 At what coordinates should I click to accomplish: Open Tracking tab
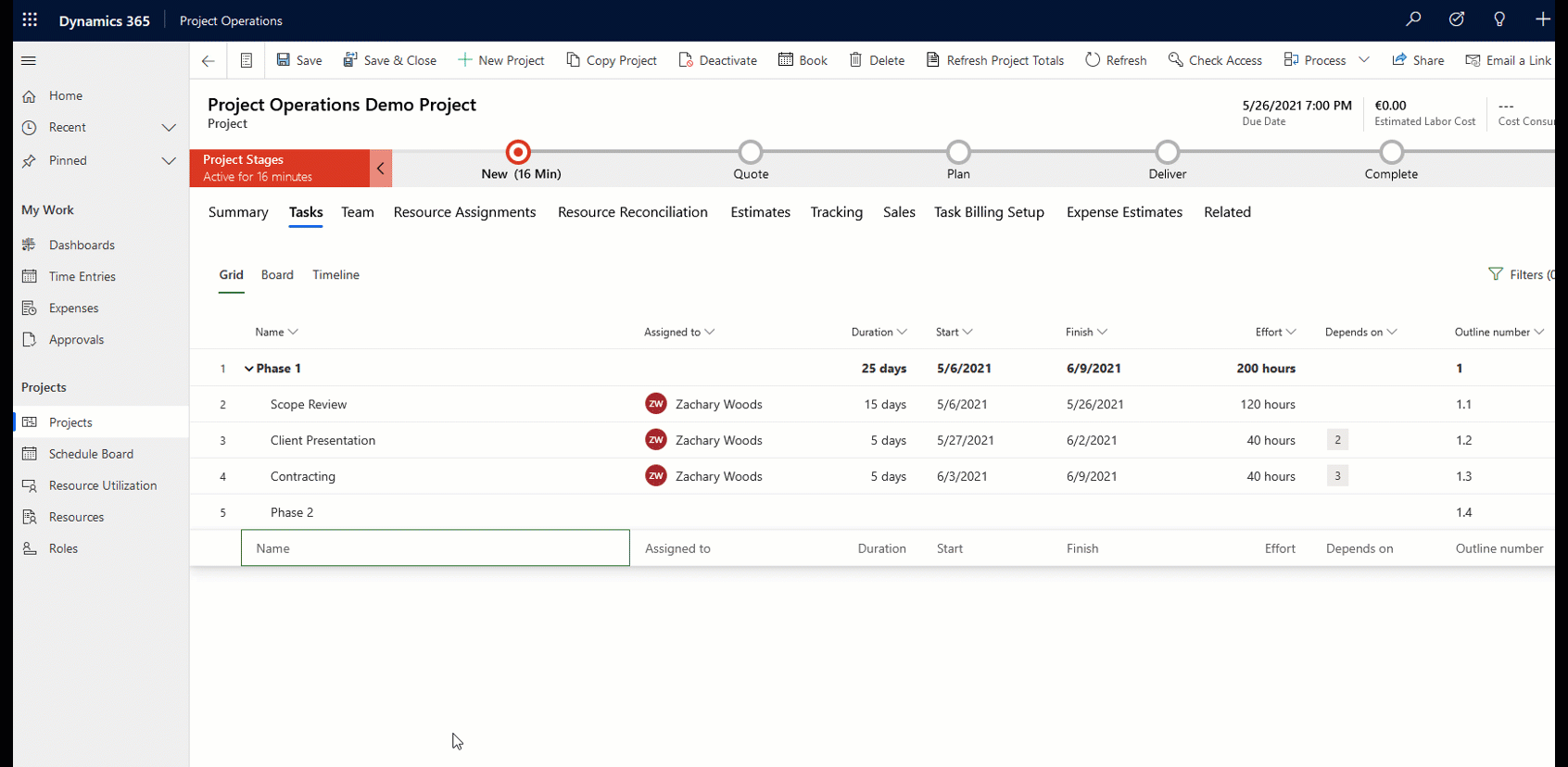click(x=837, y=212)
